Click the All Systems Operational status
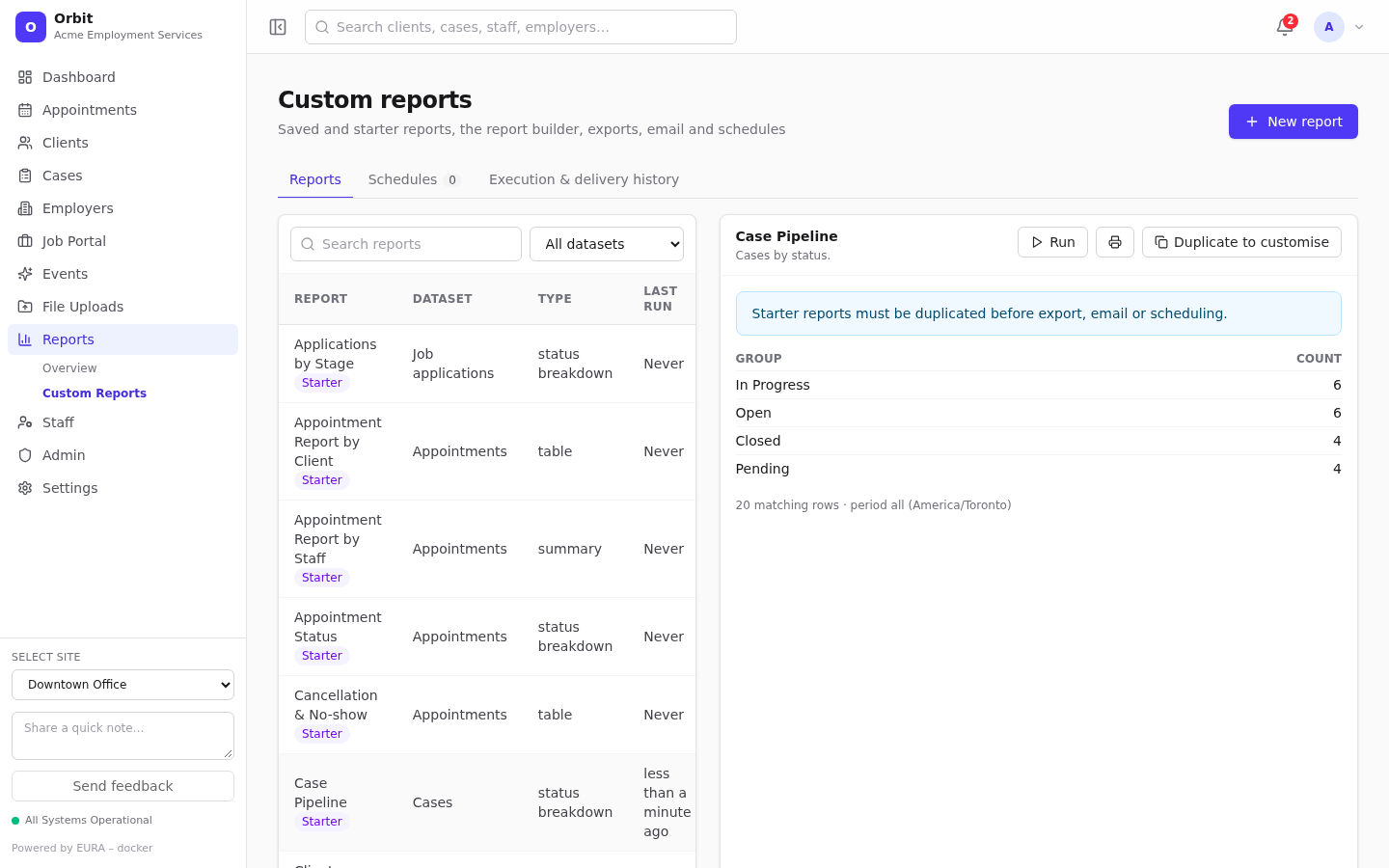1389x868 pixels. [82, 821]
